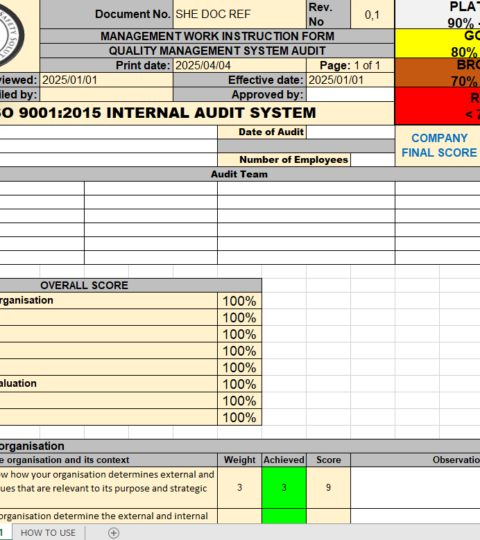The height and width of the screenshot is (540, 480).
Task: Select the 2025/01/01 cell beside Reviewed
Action: pos(106,80)
